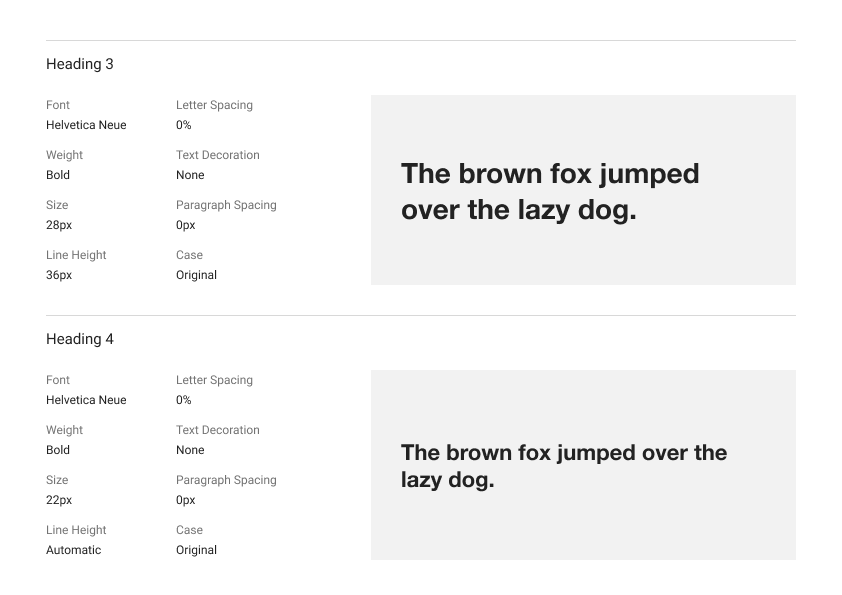Select Heading 4 sample text "lazy dog."
The width and height of the screenshot is (842, 595).
pyautogui.click(x=447, y=480)
